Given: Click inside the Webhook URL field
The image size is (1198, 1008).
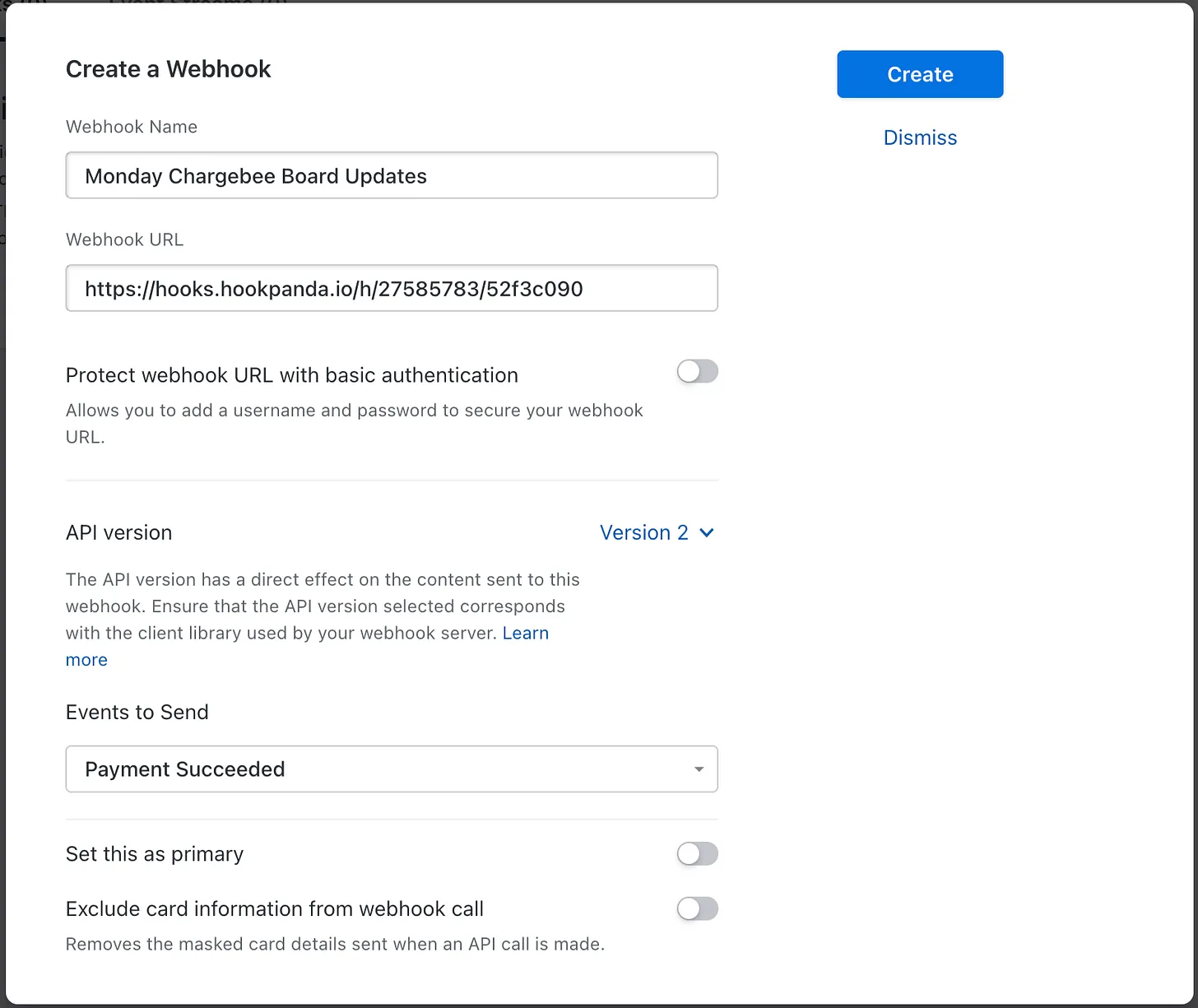Looking at the screenshot, I should (x=392, y=288).
